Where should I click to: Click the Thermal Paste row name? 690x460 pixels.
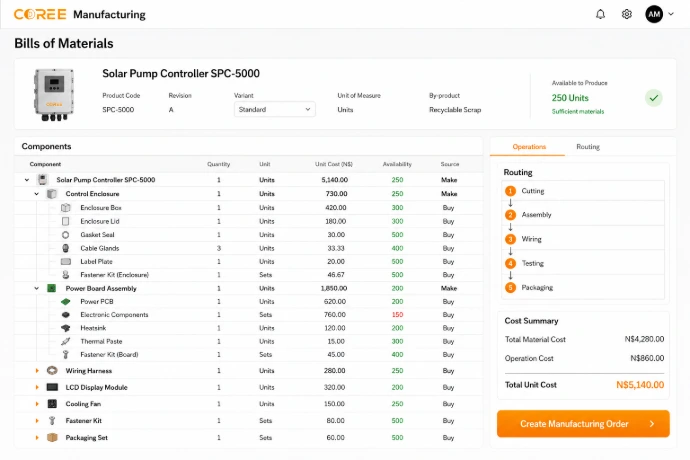pyautogui.click(x=101, y=341)
